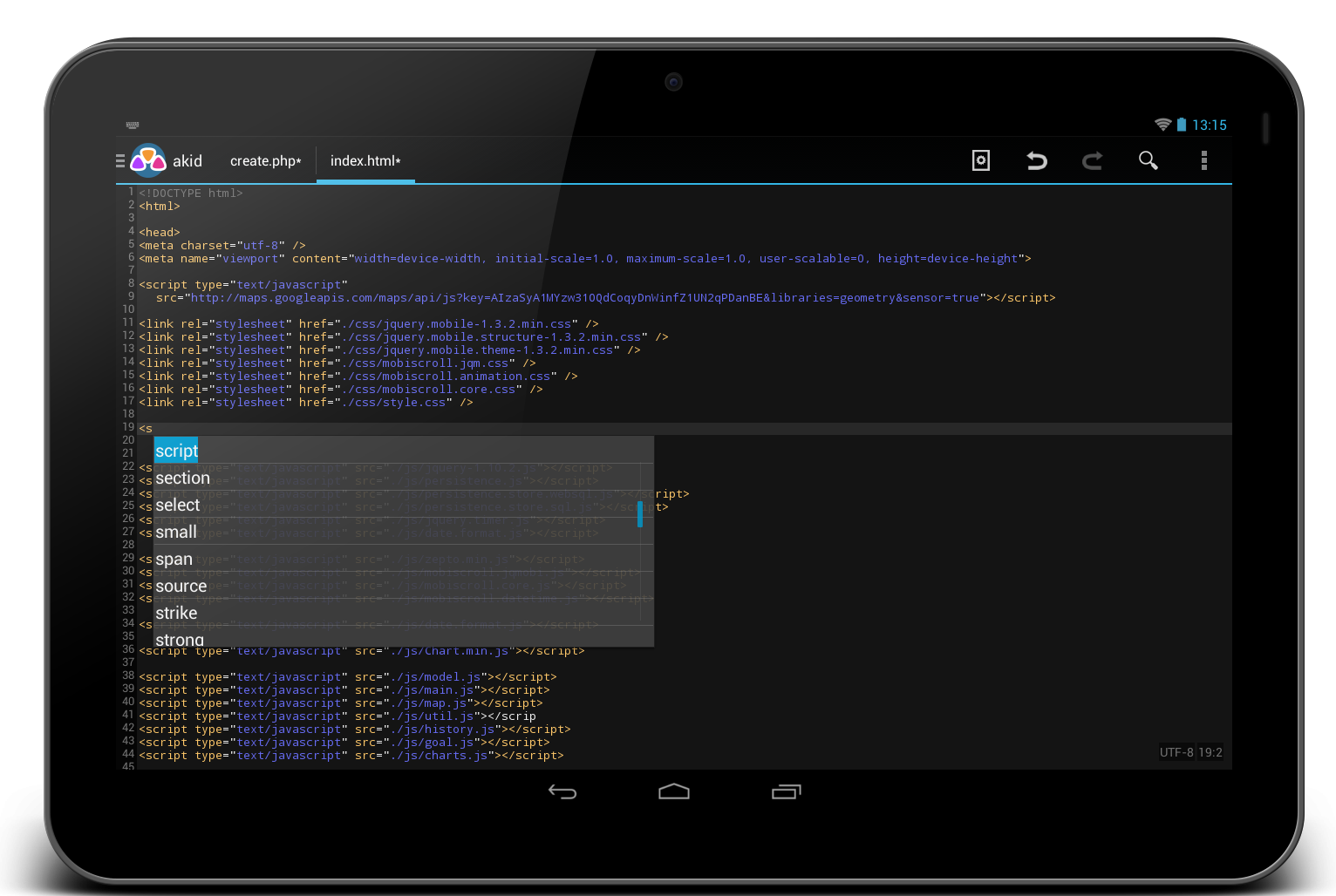Click the meta charset="utf-8" line
1336x896 pixels.
pyautogui.click(x=222, y=246)
